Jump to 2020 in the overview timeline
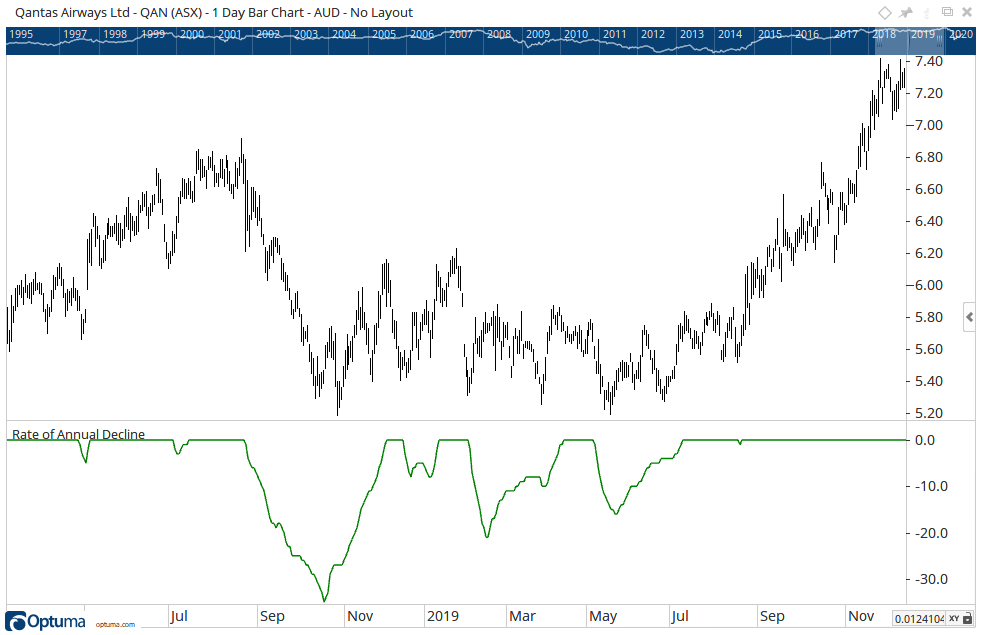 pos(961,34)
